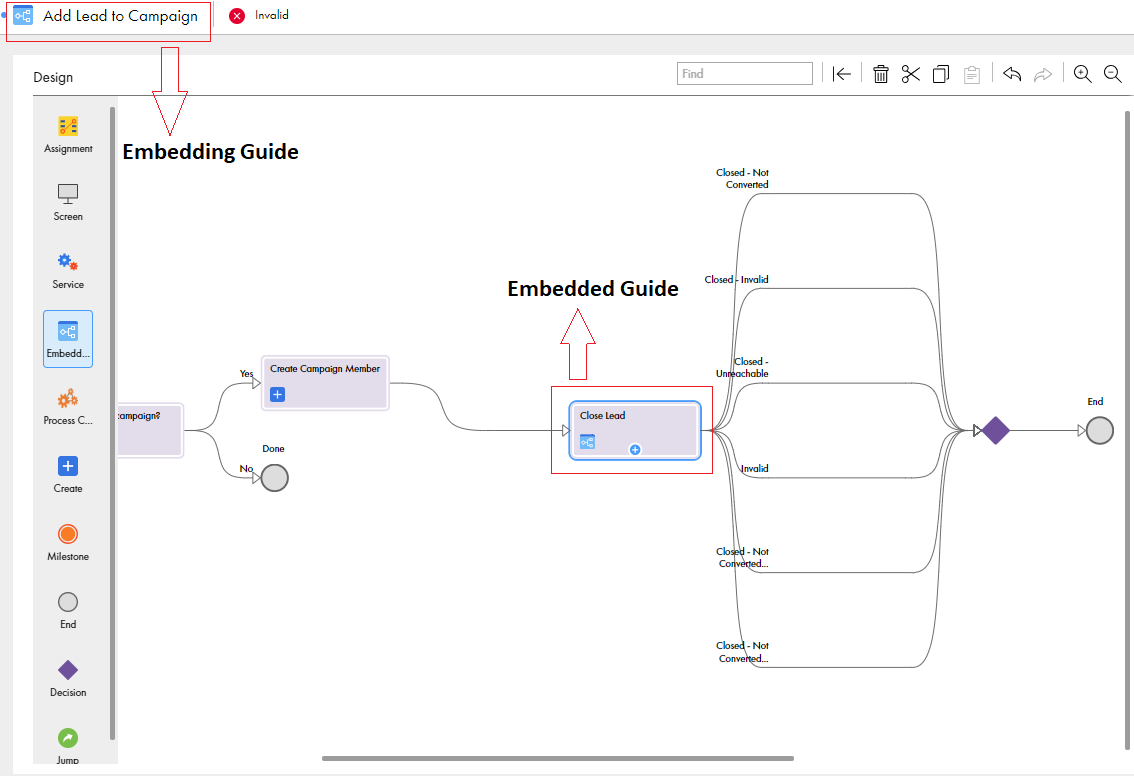Image resolution: width=1134 pixels, height=776 pixels.
Task: Click the zoom out magnifier icon
Action: click(x=1113, y=74)
